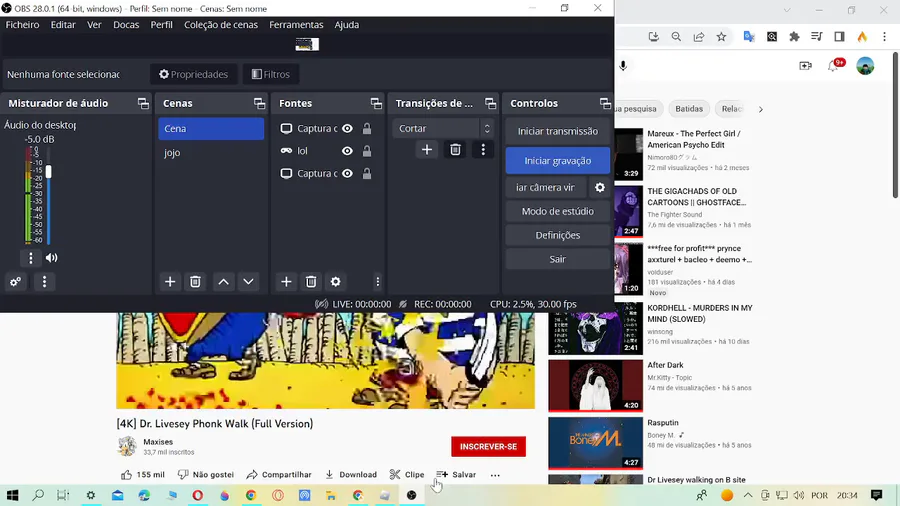Open the Cortar transition dropdown

click(x=443, y=129)
